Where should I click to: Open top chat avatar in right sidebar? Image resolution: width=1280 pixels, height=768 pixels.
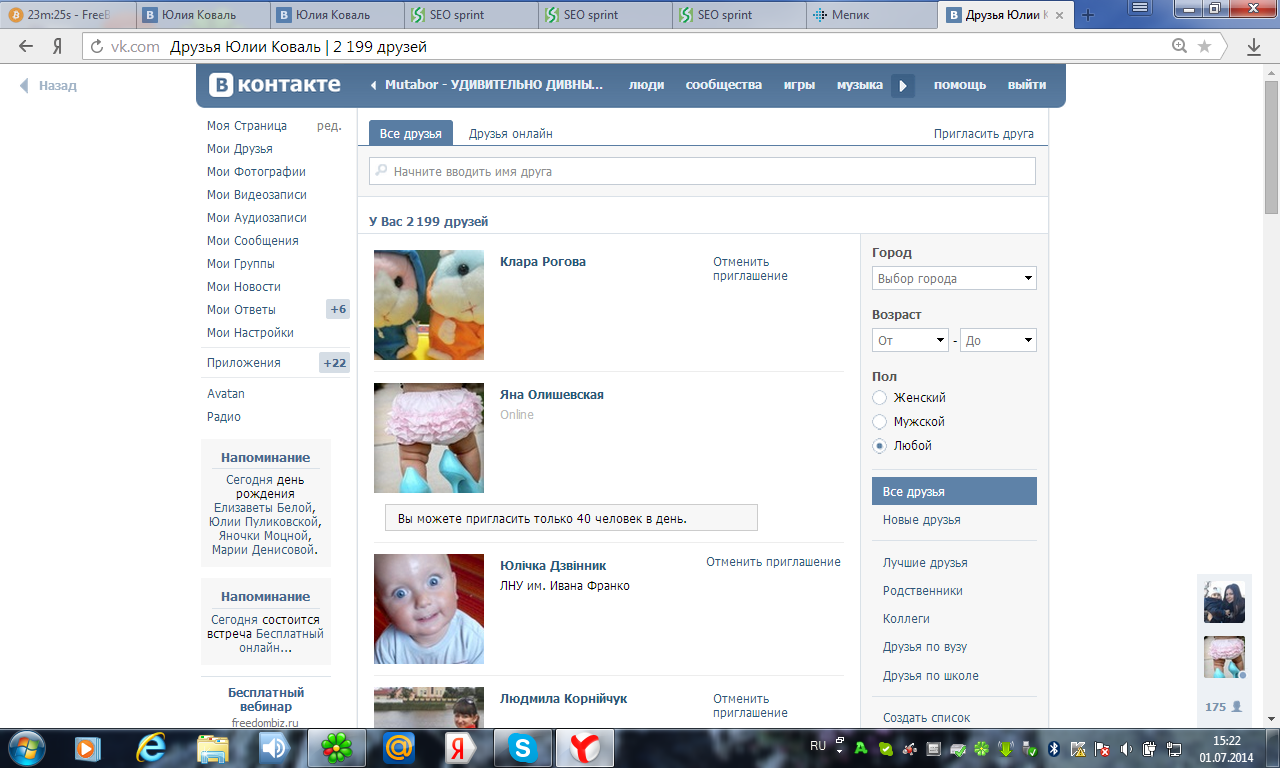coord(1224,602)
